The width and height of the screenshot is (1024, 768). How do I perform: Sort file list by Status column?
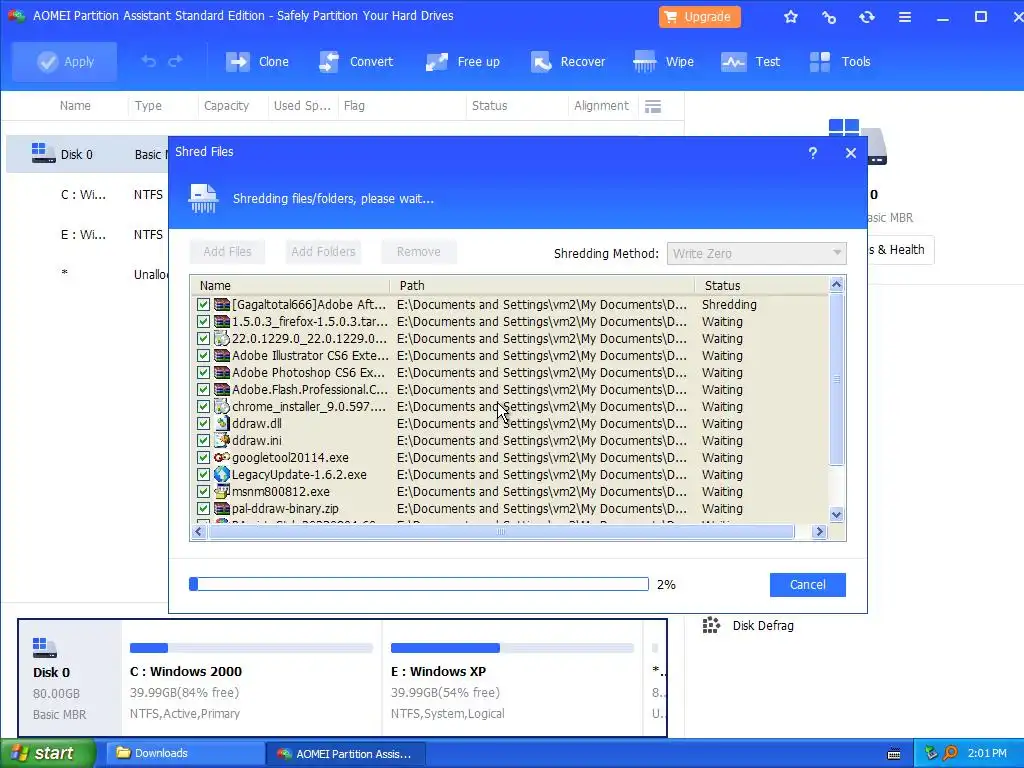click(x=761, y=285)
